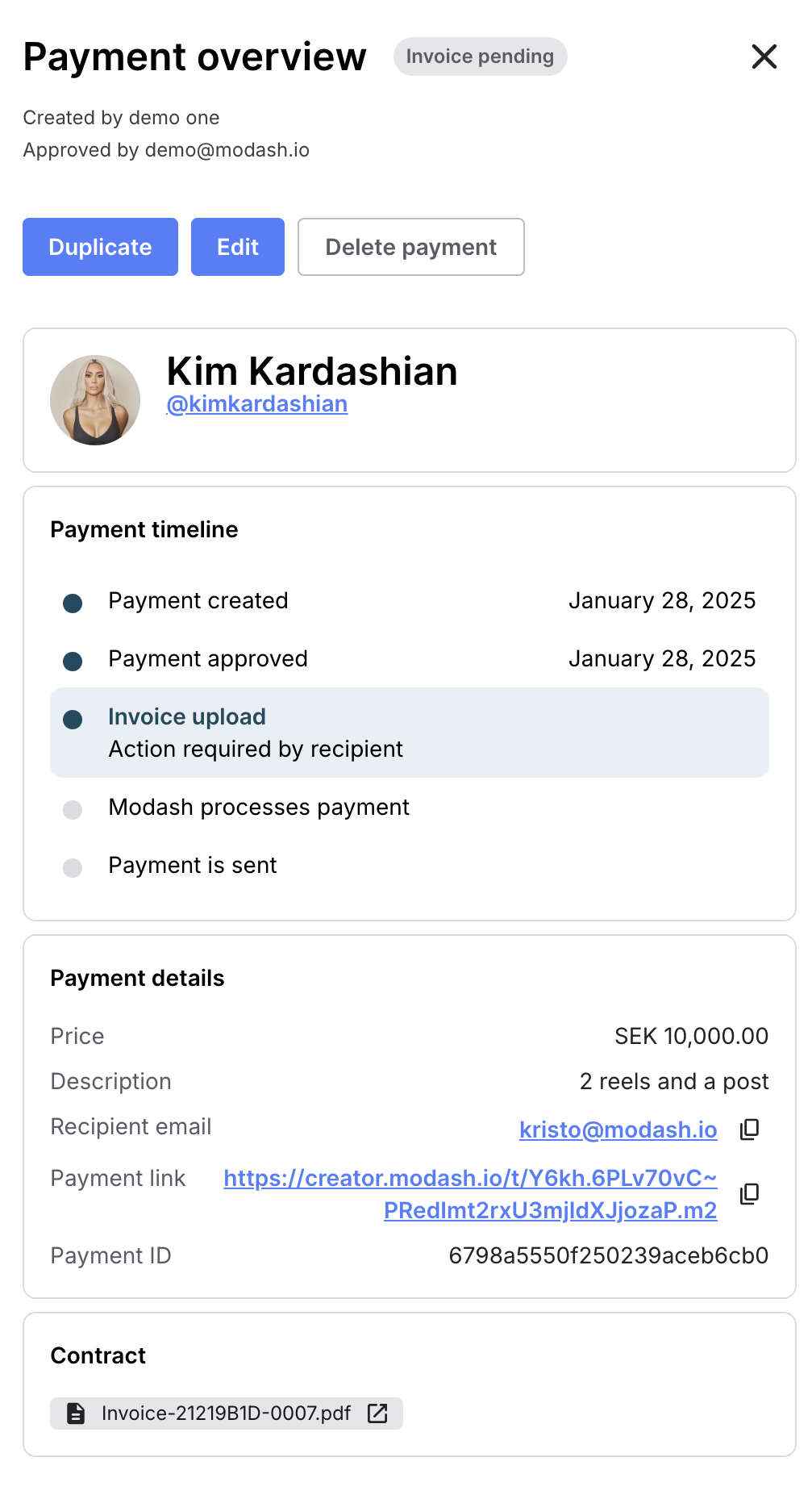
Task: Copy the recipient email address
Action: tap(750, 1129)
